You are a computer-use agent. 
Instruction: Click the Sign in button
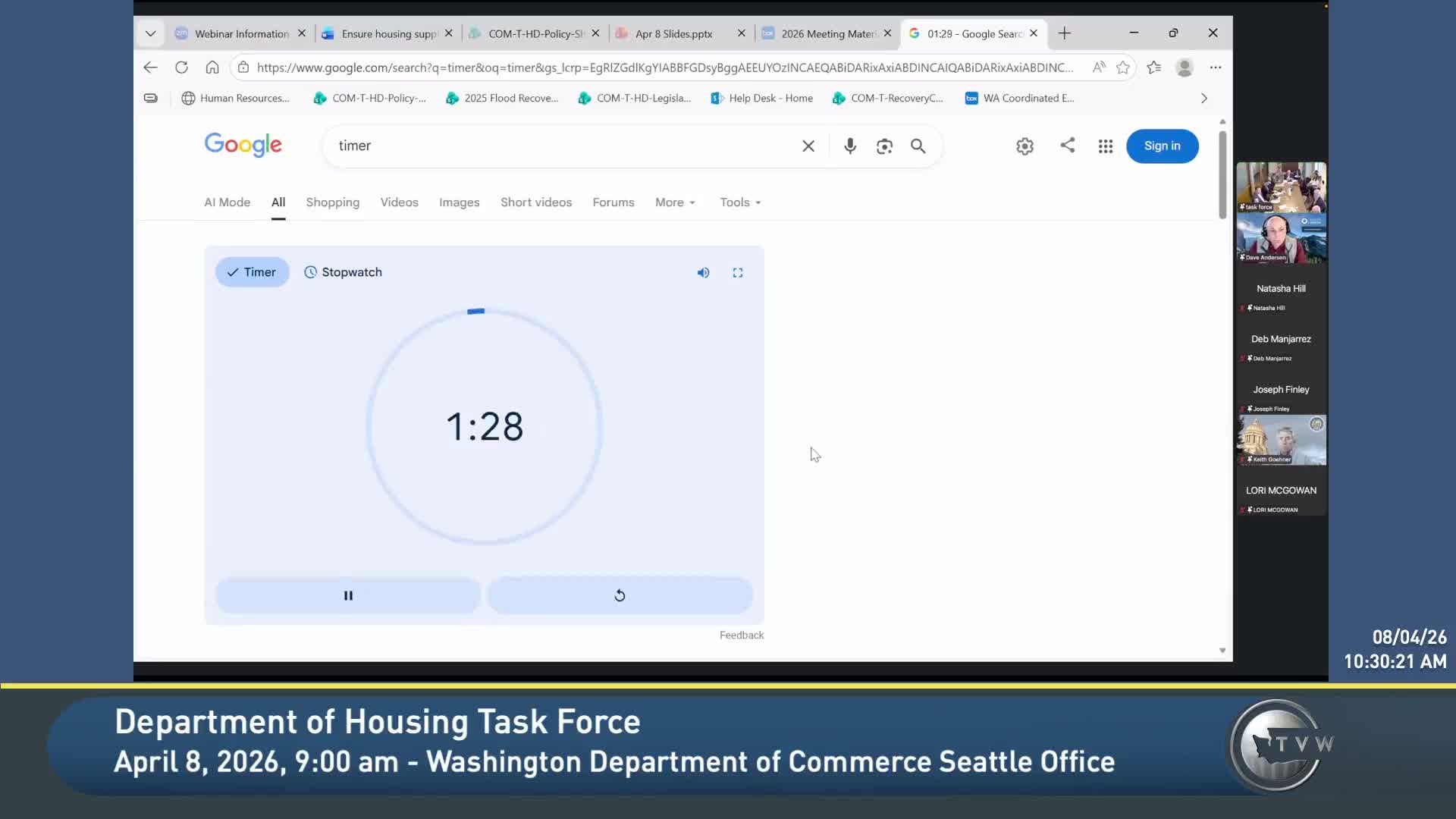1162,146
